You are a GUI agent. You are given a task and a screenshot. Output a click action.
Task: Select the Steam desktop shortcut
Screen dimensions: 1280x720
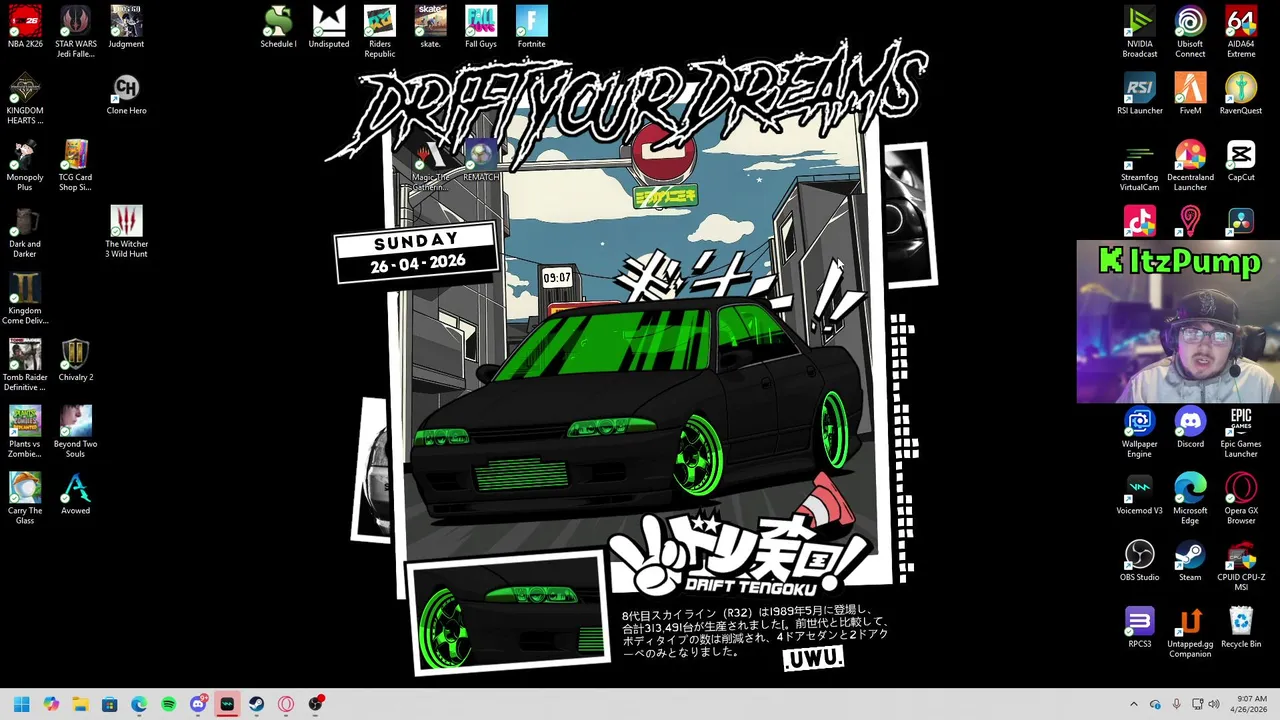point(1190,561)
